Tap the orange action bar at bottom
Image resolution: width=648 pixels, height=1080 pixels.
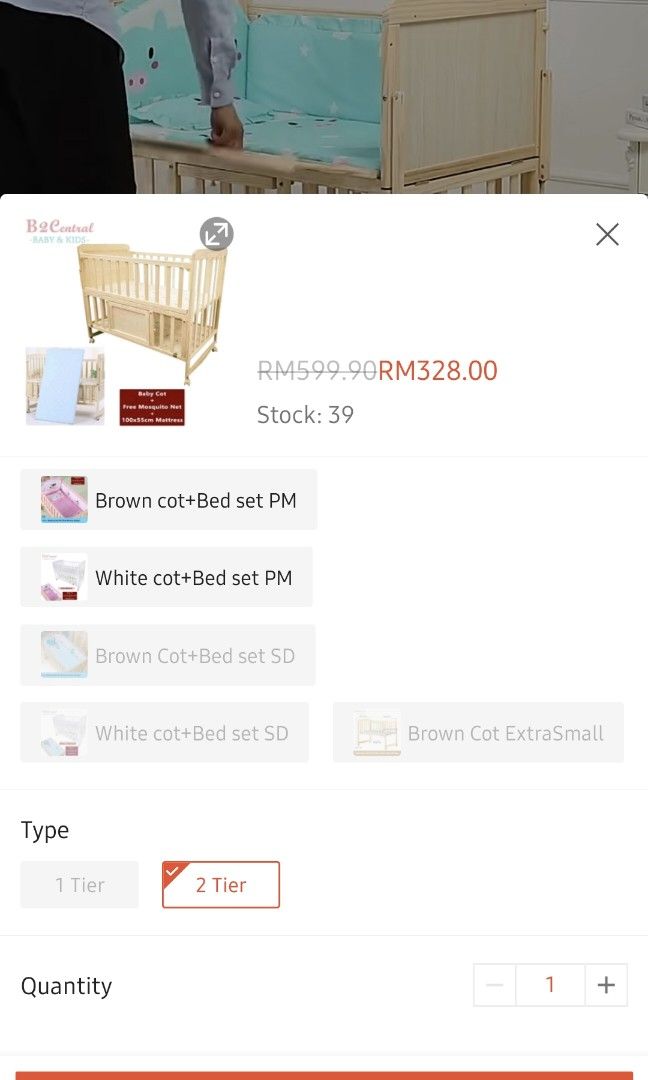click(324, 1075)
